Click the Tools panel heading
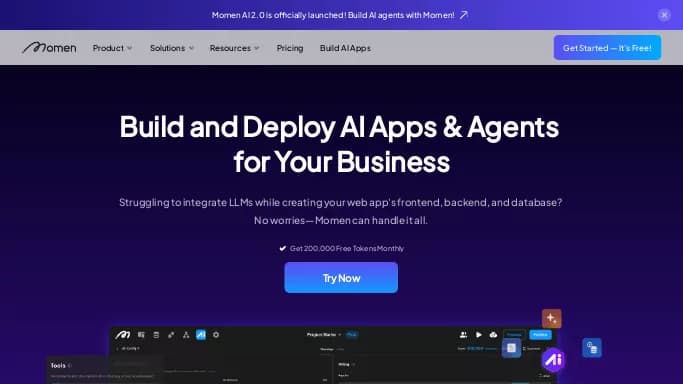683x384 pixels. tap(58, 366)
